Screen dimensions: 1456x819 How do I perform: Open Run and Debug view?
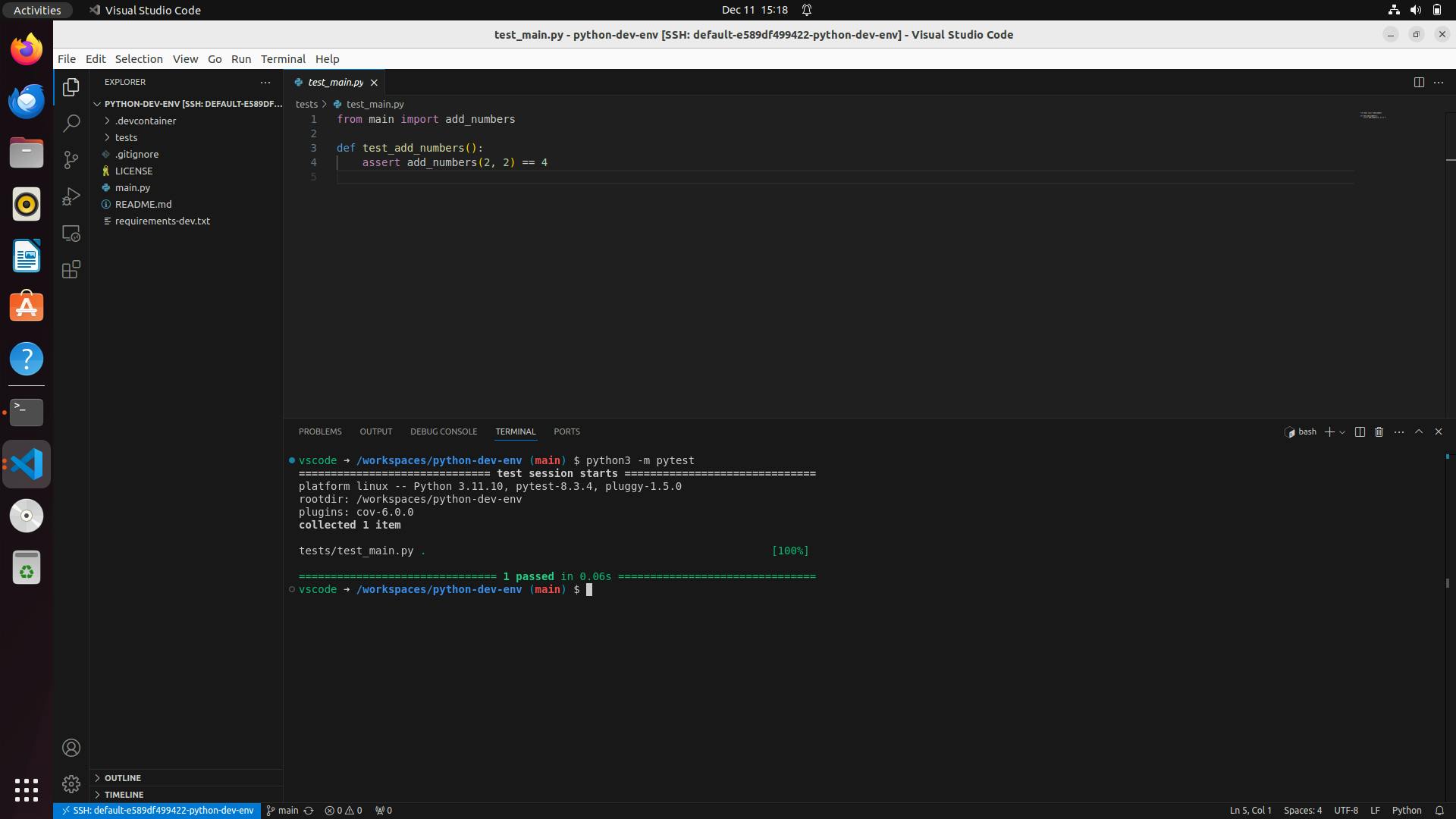coord(71,196)
